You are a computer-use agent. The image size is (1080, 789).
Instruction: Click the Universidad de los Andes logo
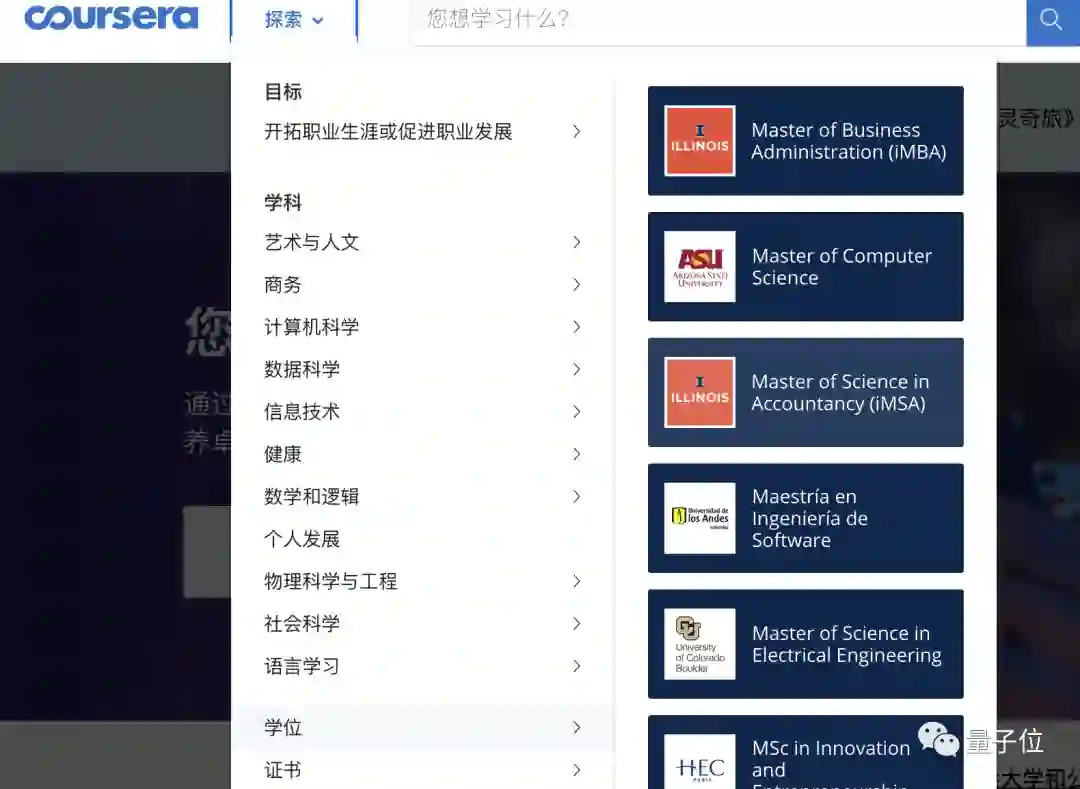pos(700,518)
